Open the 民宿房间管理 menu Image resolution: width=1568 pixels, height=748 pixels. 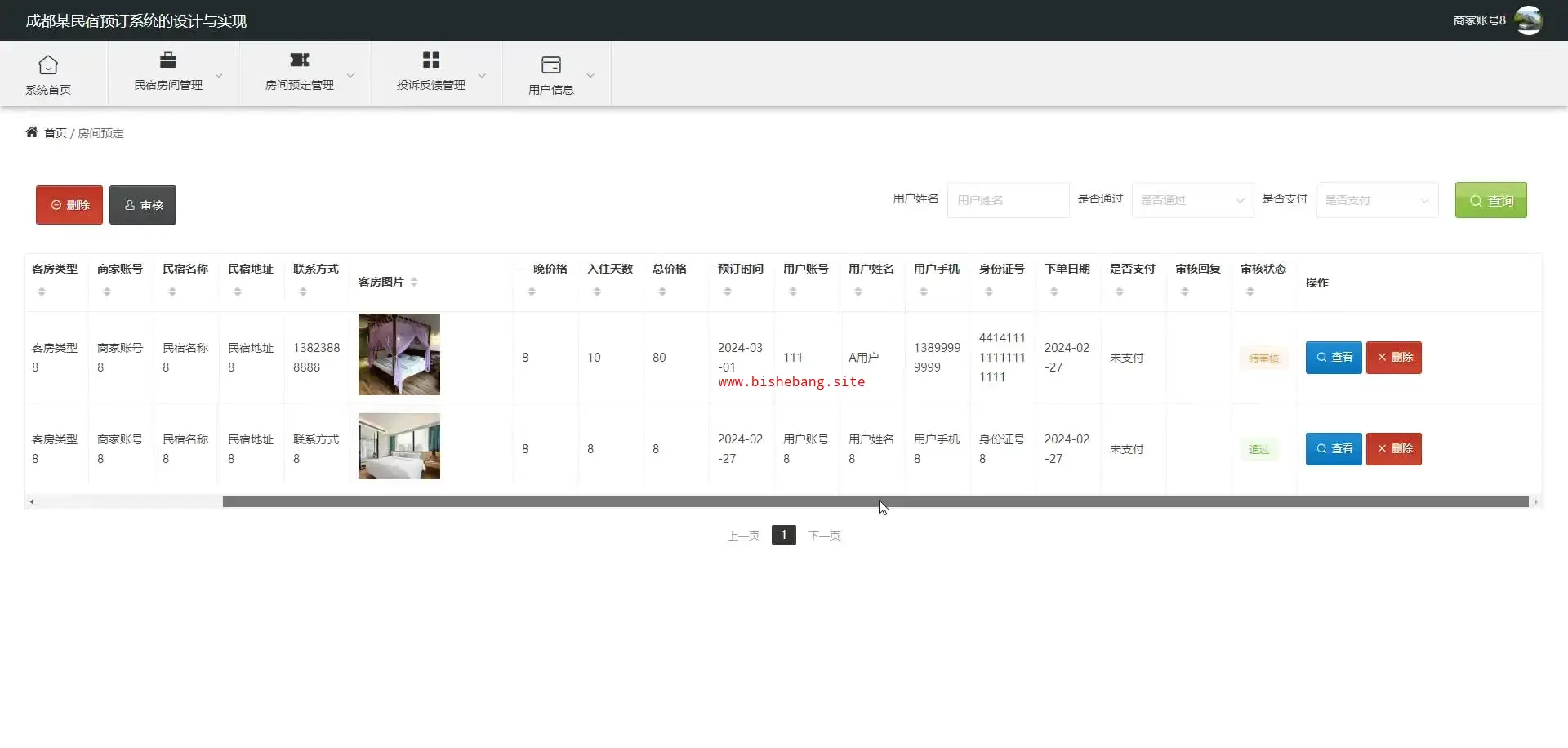tap(173, 73)
